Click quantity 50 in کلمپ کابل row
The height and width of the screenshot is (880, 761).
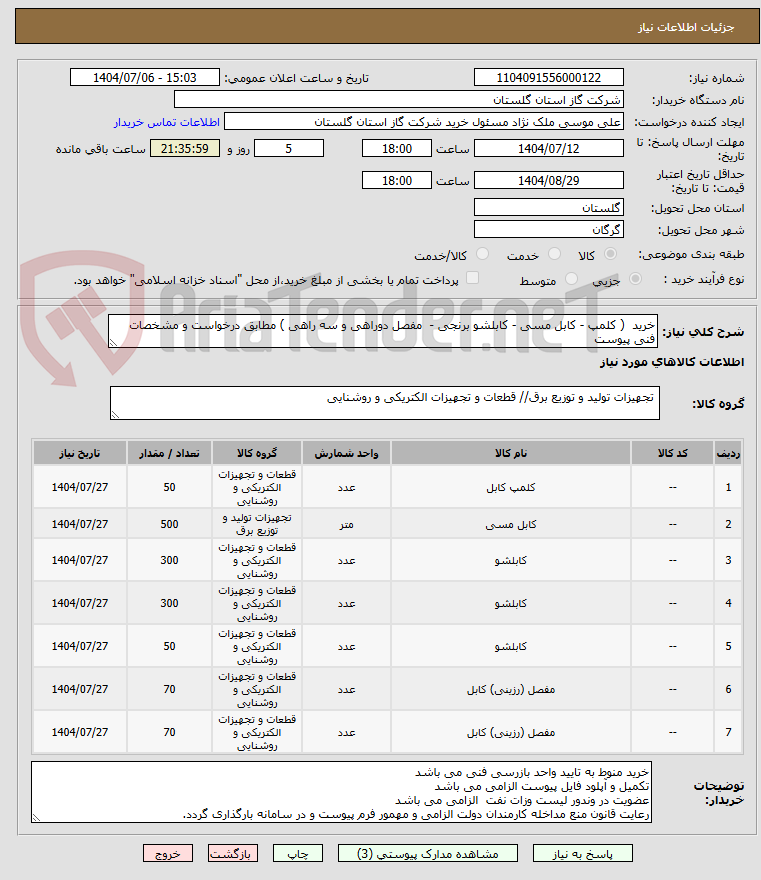pyautogui.click(x=169, y=488)
